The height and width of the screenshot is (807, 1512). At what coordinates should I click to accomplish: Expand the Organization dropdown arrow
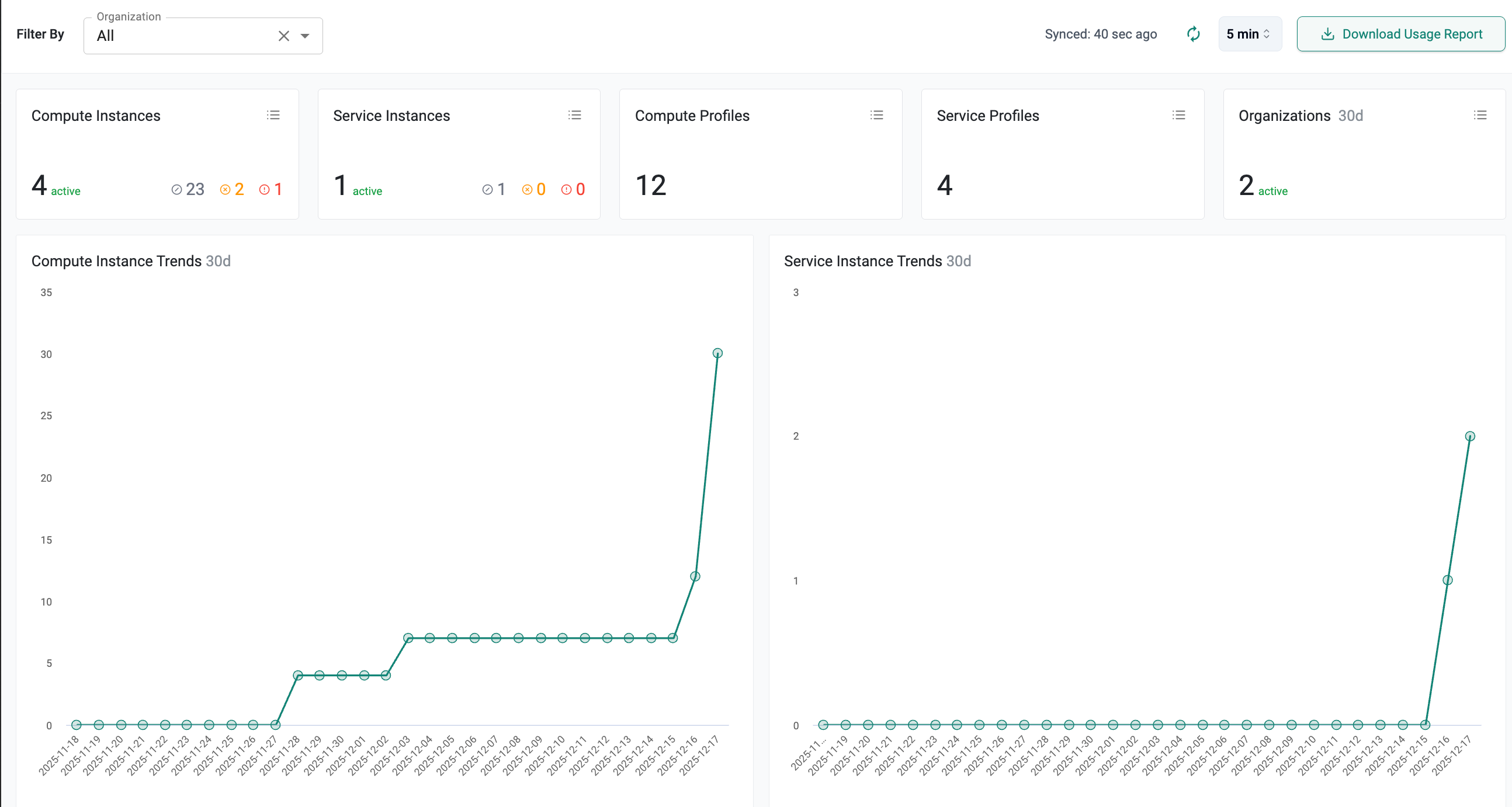pos(304,36)
